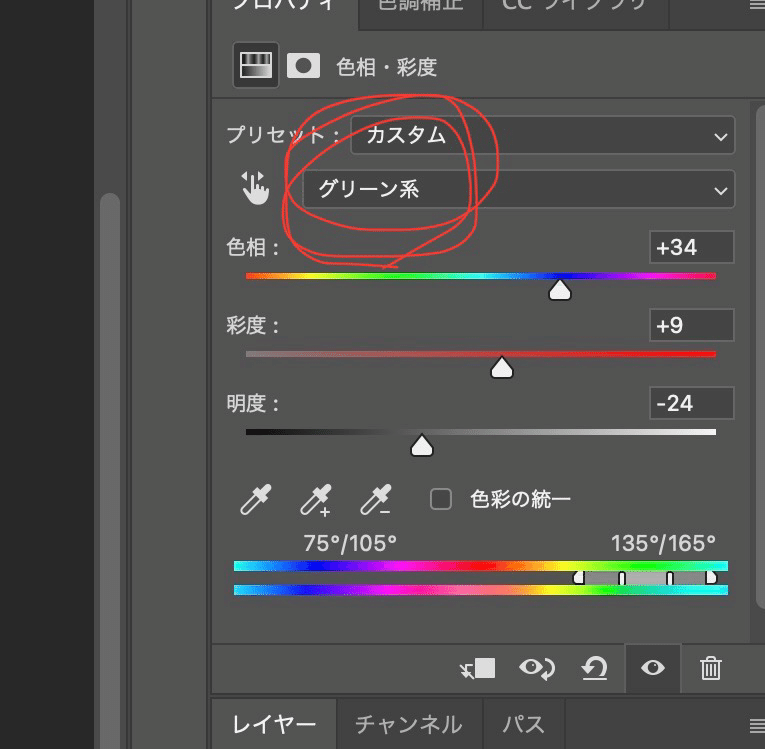Viewport: 765px width, 749px height.
Task: Open the Properties panel menu
Action: coord(757,6)
